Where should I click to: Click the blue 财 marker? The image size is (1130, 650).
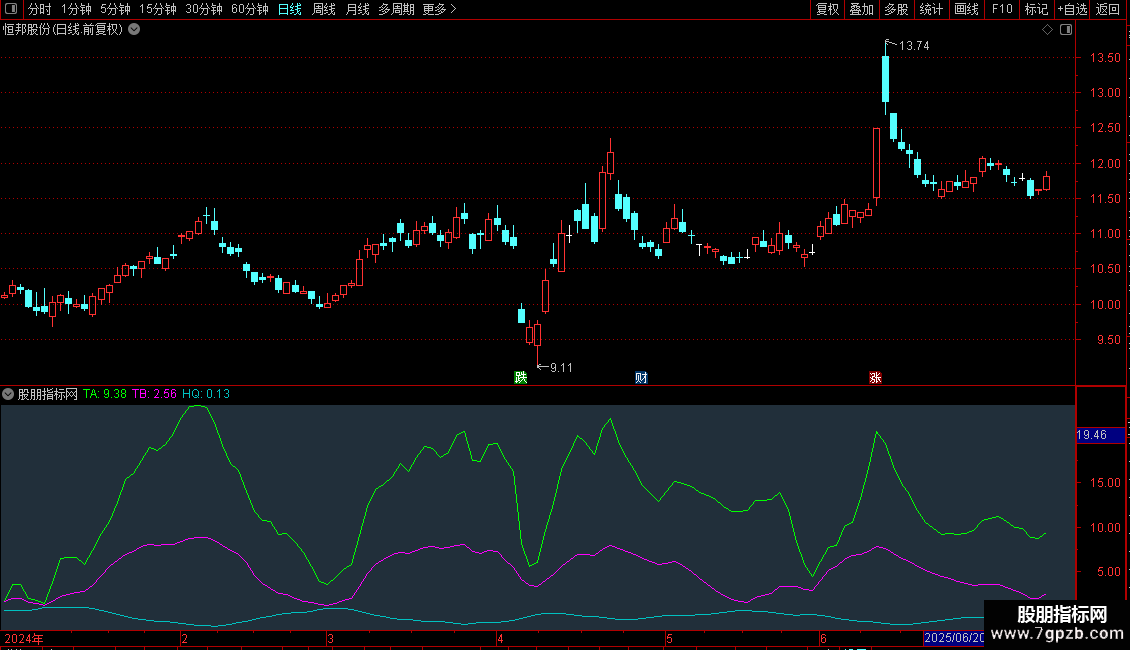click(641, 378)
